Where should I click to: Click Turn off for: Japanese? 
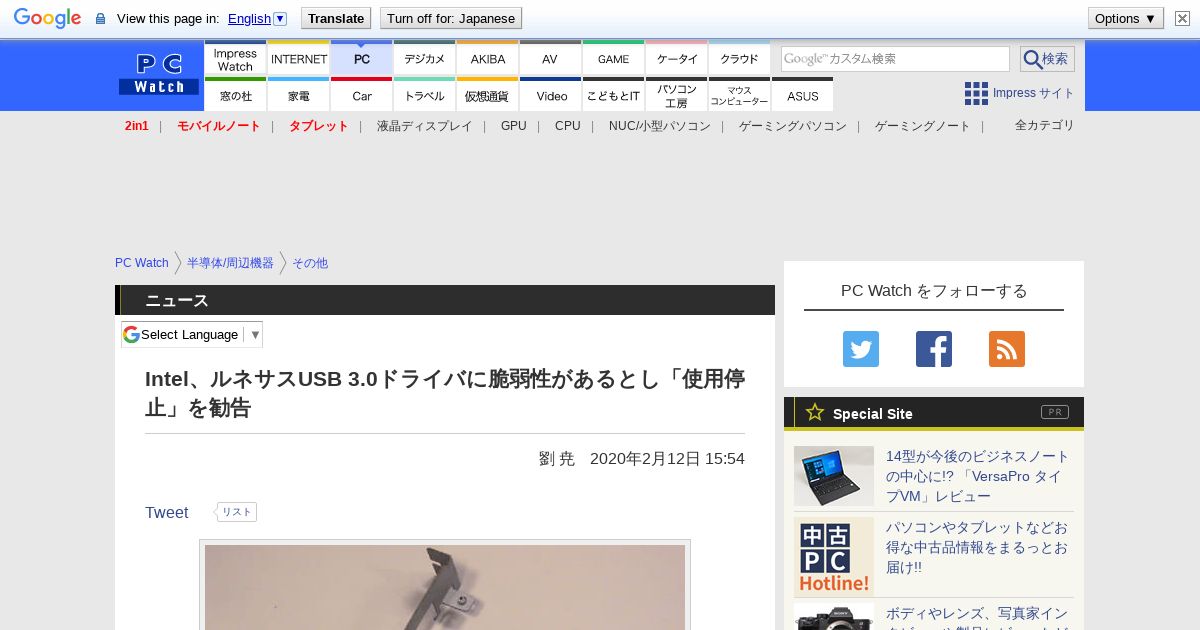451,18
